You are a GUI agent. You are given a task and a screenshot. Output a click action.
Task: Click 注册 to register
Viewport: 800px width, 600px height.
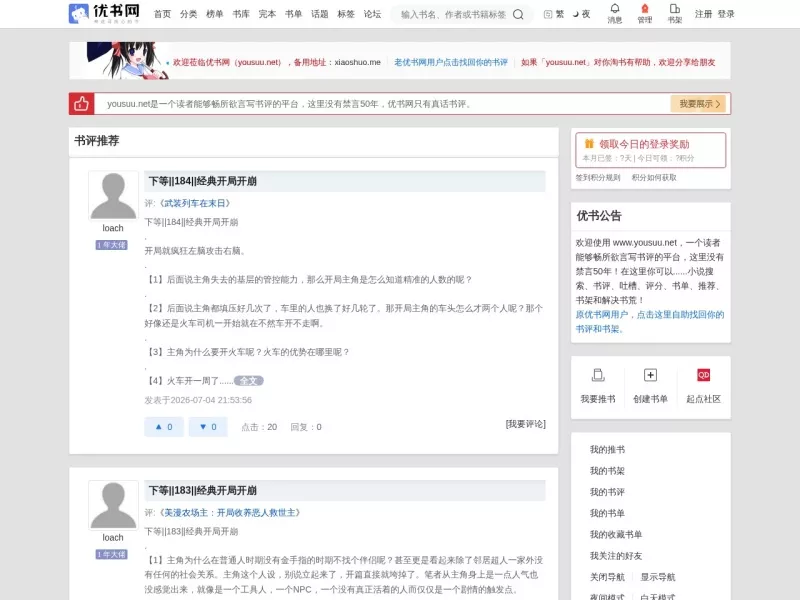pyautogui.click(x=703, y=14)
